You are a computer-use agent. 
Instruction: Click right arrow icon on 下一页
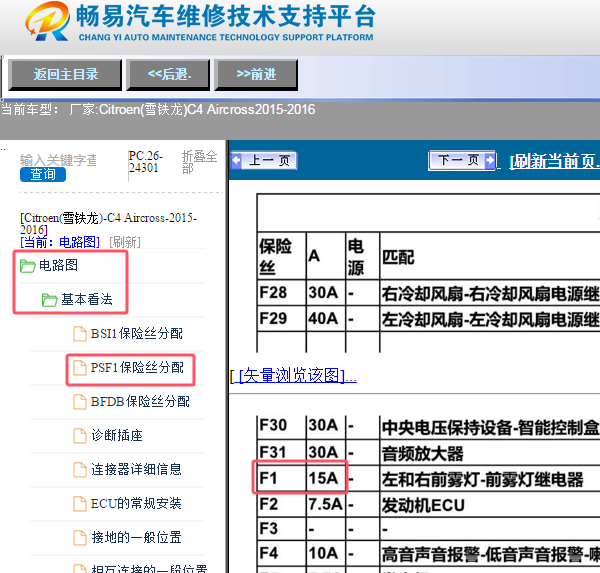coord(490,160)
